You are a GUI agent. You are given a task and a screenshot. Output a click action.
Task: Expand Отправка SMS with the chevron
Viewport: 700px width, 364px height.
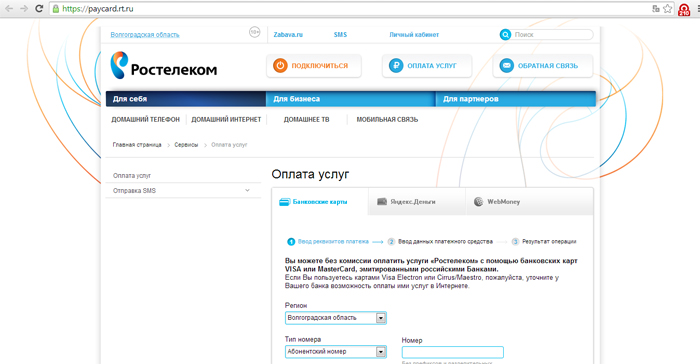[247, 191]
